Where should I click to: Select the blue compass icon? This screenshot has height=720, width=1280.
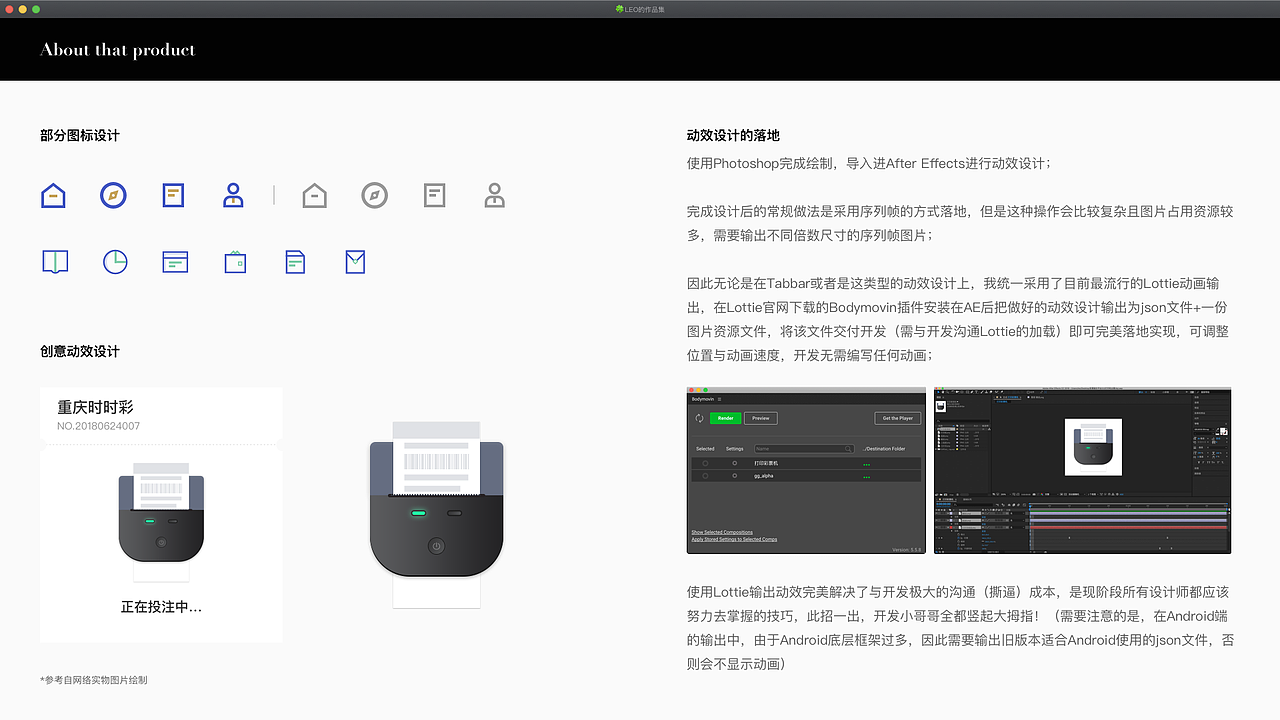click(x=113, y=195)
